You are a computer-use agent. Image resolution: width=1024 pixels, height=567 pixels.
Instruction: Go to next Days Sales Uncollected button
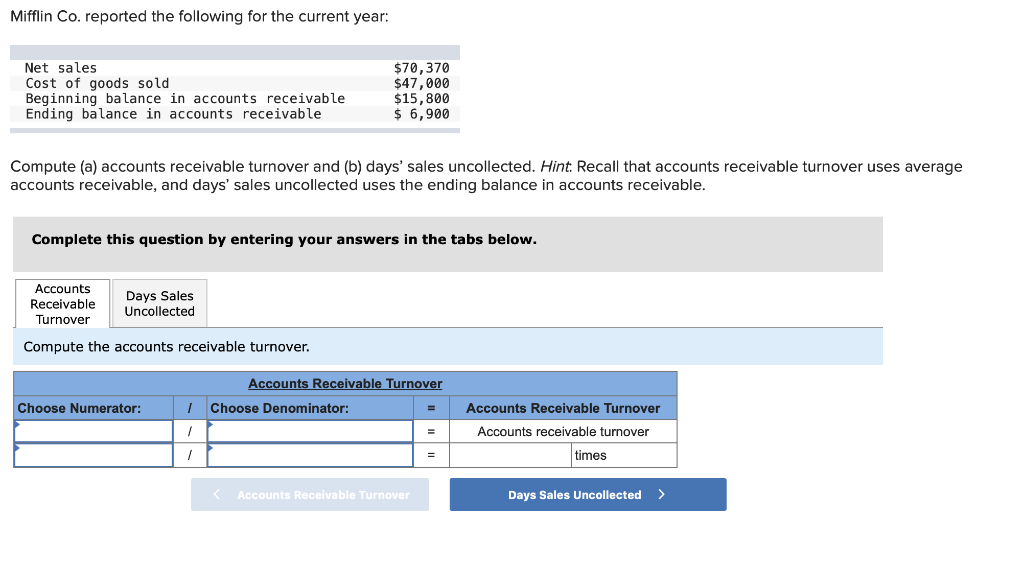pos(588,494)
